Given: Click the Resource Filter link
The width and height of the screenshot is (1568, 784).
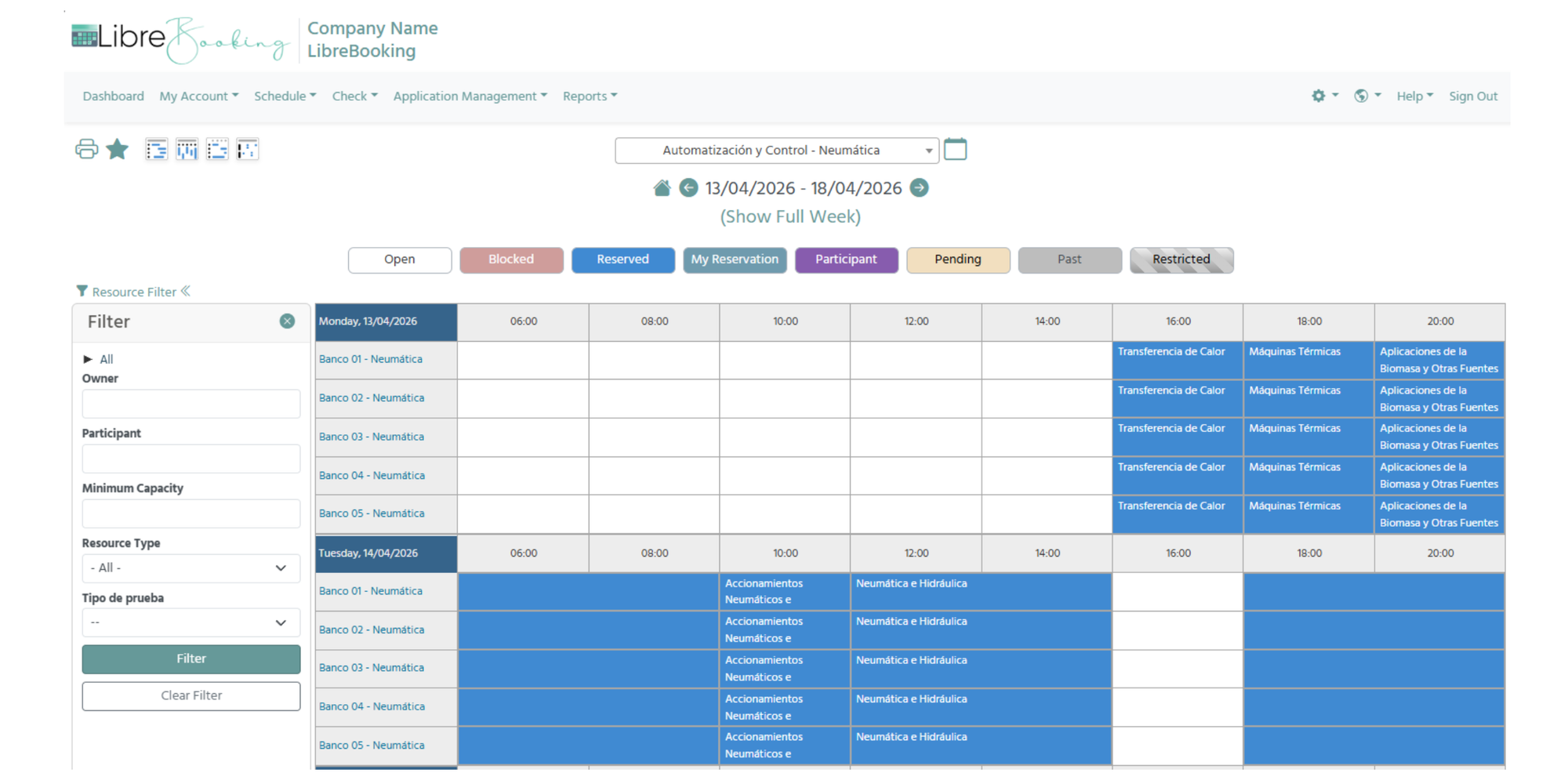Looking at the screenshot, I should pos(134,292).
